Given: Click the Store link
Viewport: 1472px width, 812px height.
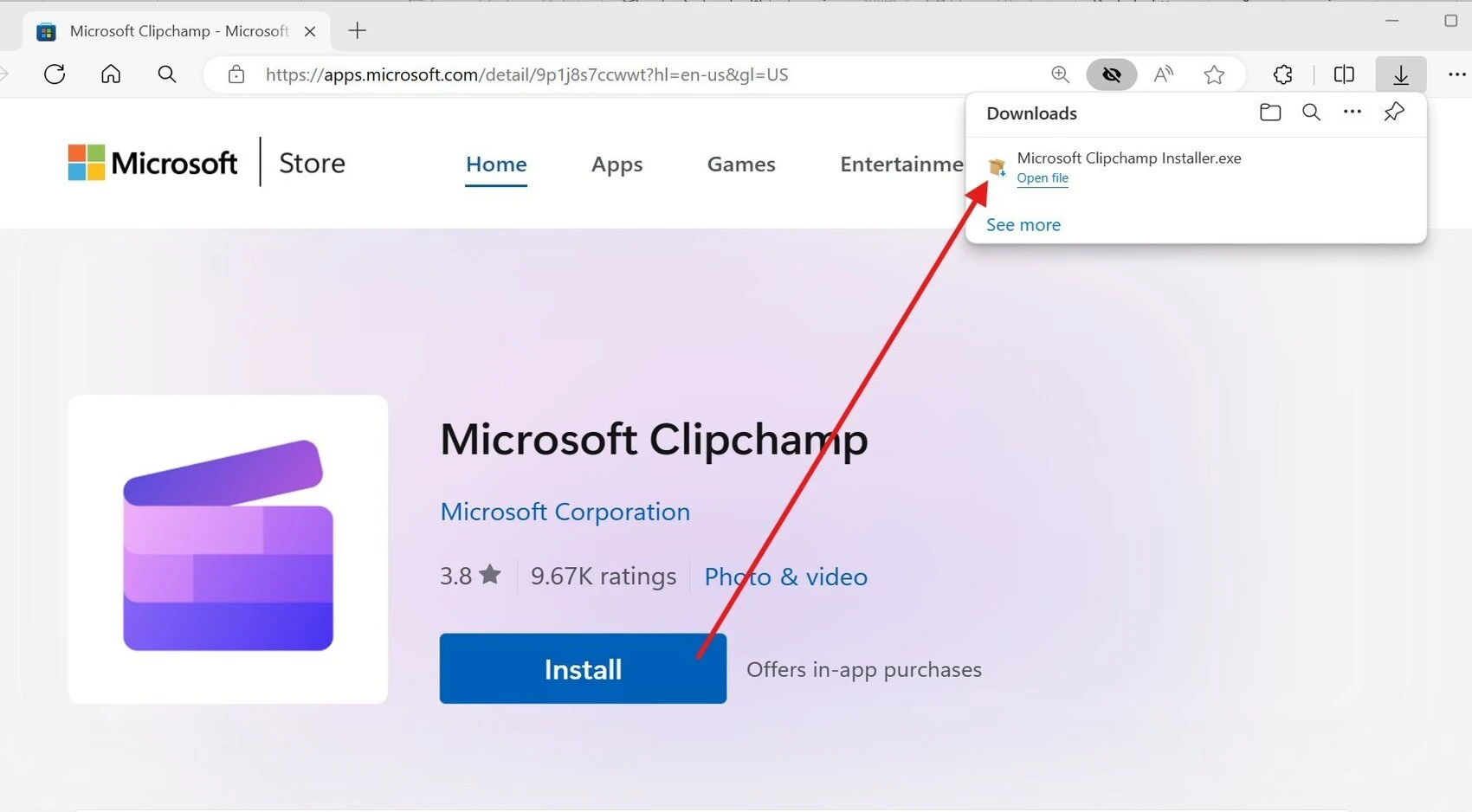Looking at the screenshot, I should pos(312,163).
